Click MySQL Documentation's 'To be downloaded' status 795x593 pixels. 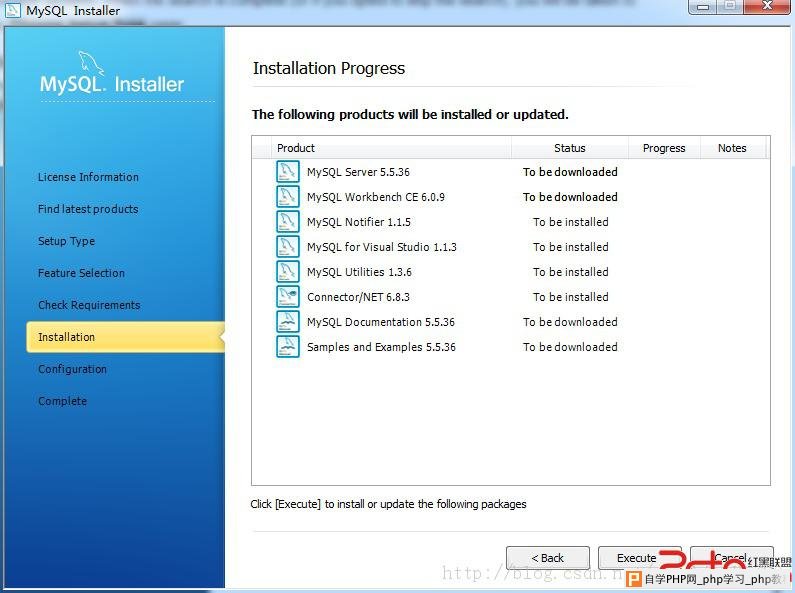click(x=570, y=322)
